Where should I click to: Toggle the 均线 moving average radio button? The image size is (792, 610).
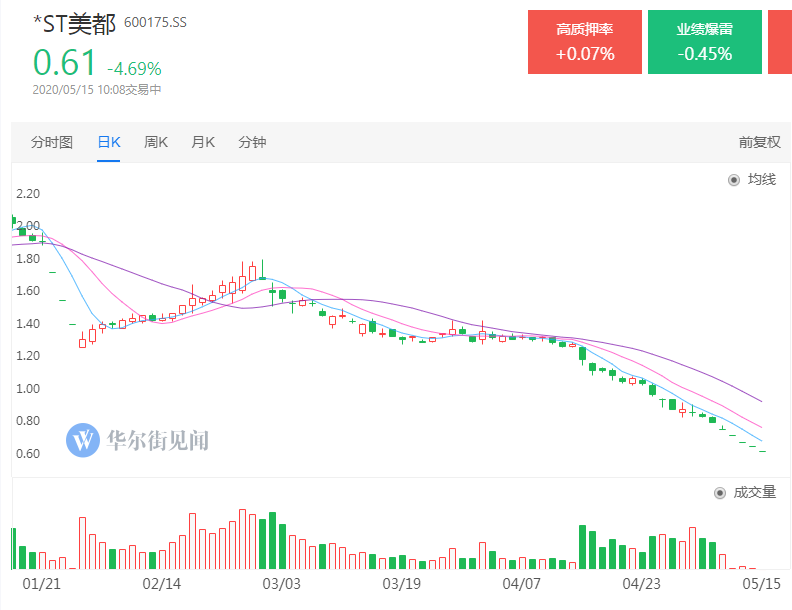[734, 180]
